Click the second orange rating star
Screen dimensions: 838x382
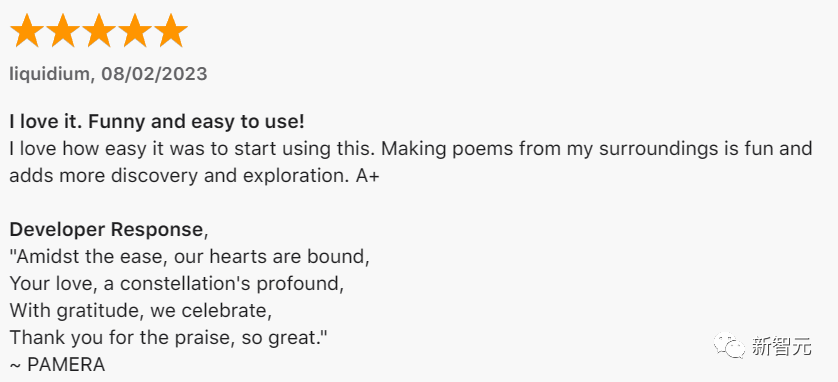point(63,30)
